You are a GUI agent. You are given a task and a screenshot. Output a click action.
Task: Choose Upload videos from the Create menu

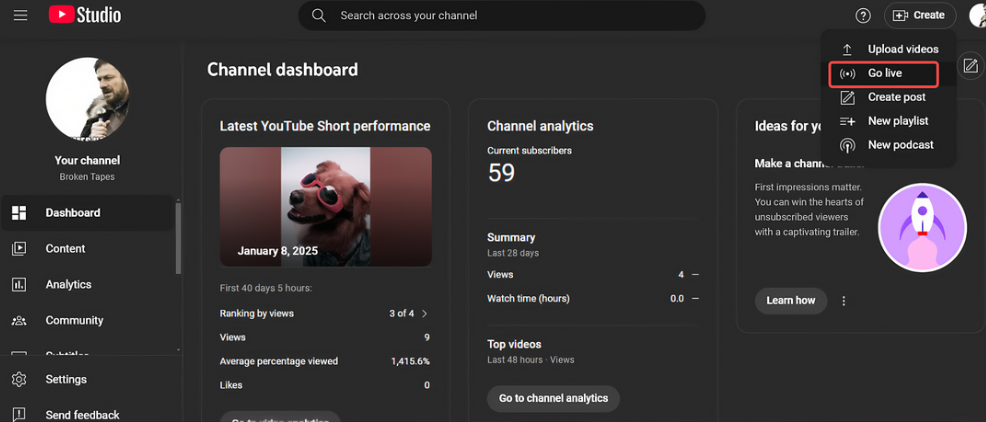click(x=889, y=49)
